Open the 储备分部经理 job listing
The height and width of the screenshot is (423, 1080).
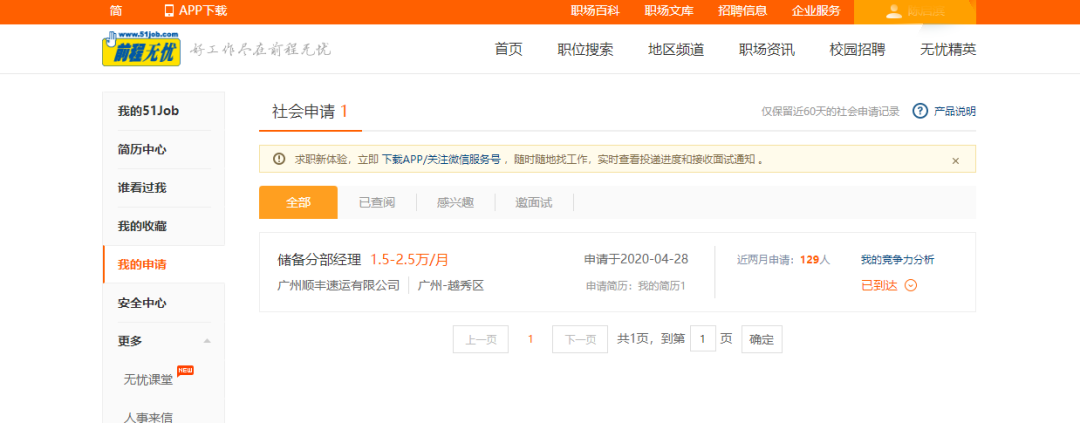(x=319, y=260)
